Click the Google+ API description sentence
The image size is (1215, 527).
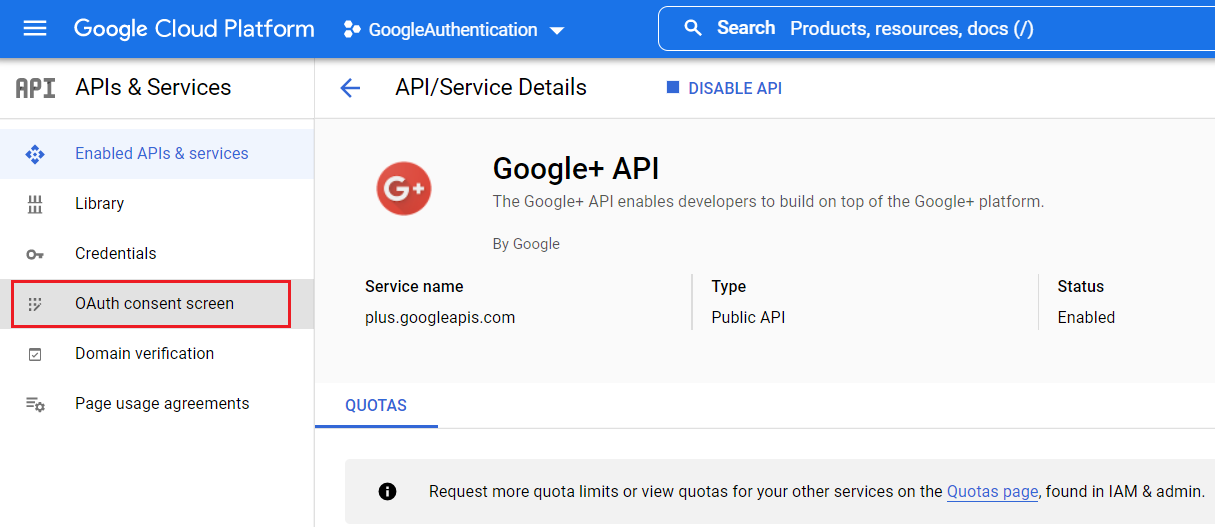coord(768,201)
